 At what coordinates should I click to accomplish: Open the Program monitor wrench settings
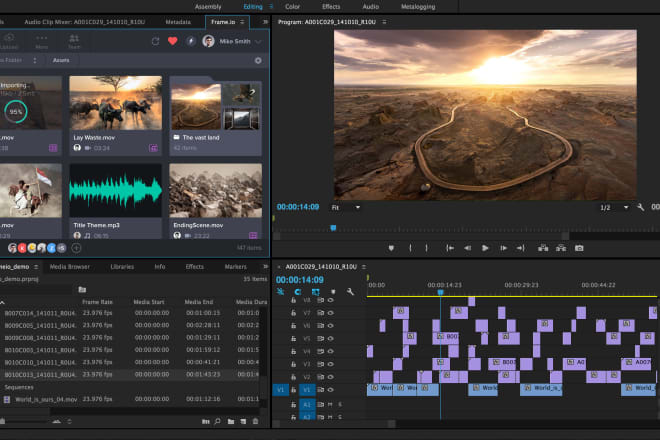pos(640,207)
